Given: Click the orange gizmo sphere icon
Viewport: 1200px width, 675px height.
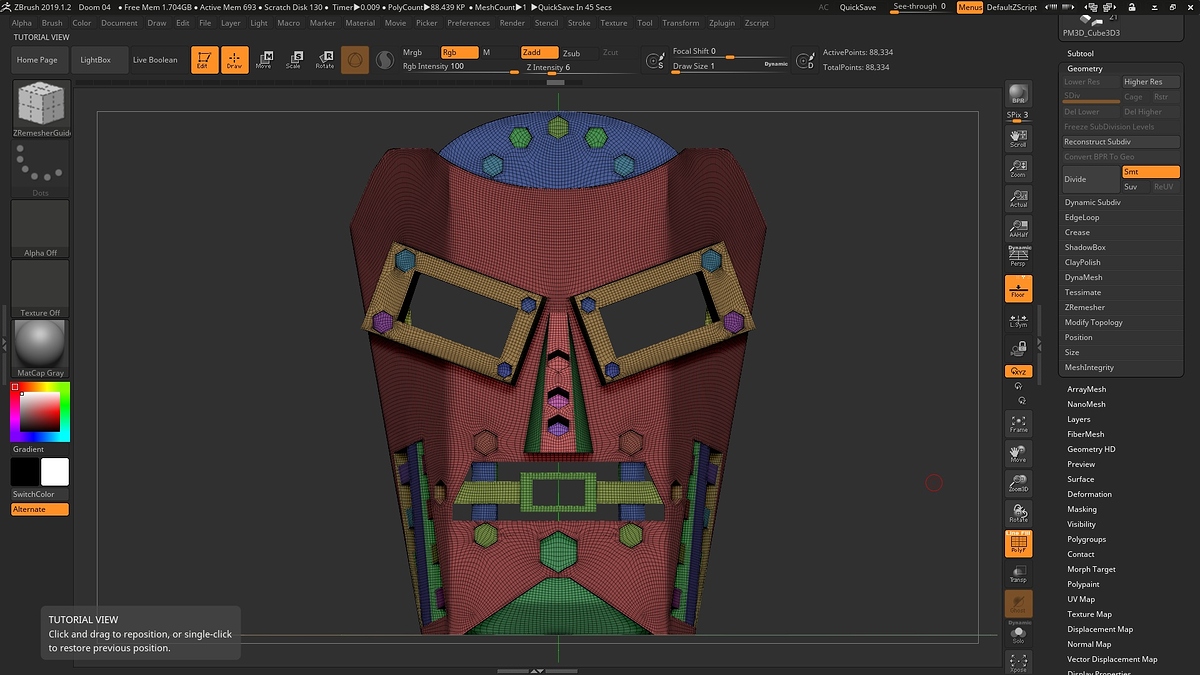Looking at the screenshot, I should (354, 60).
